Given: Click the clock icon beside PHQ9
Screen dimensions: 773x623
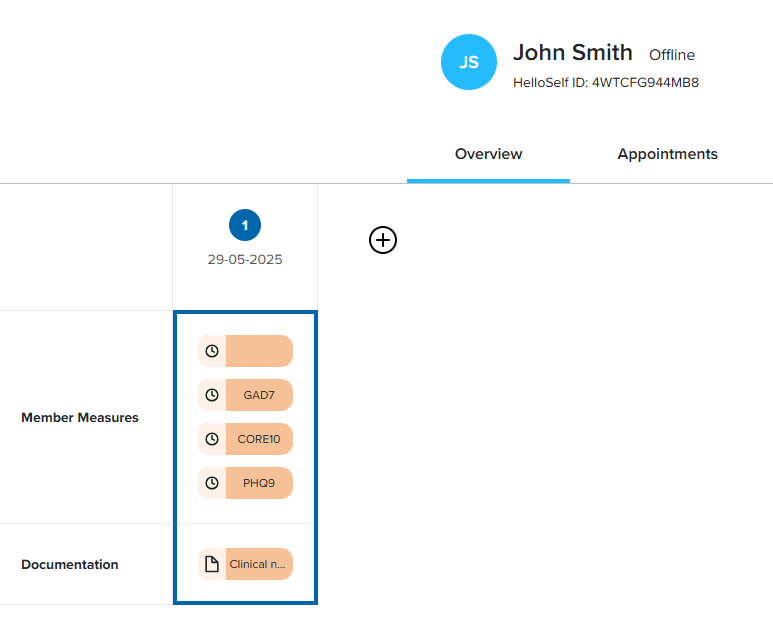Looking at the screenshot, I should pyautogui.click(x=212, y=483).
